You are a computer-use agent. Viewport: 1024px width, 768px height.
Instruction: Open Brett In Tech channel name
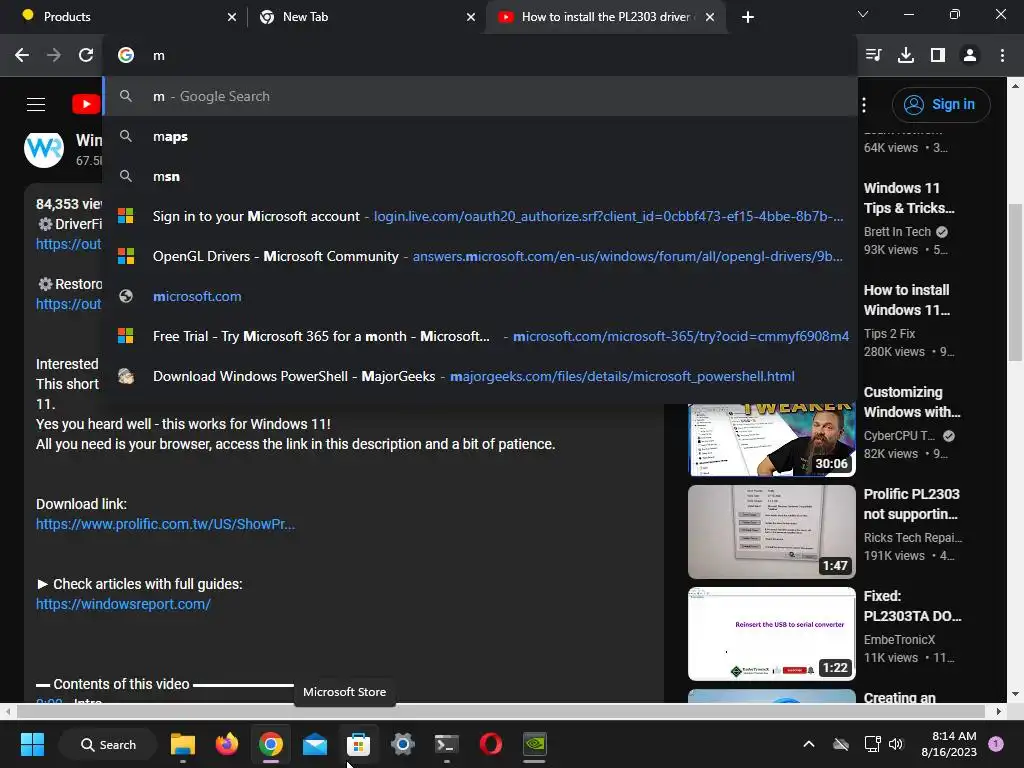coord(897,232)
